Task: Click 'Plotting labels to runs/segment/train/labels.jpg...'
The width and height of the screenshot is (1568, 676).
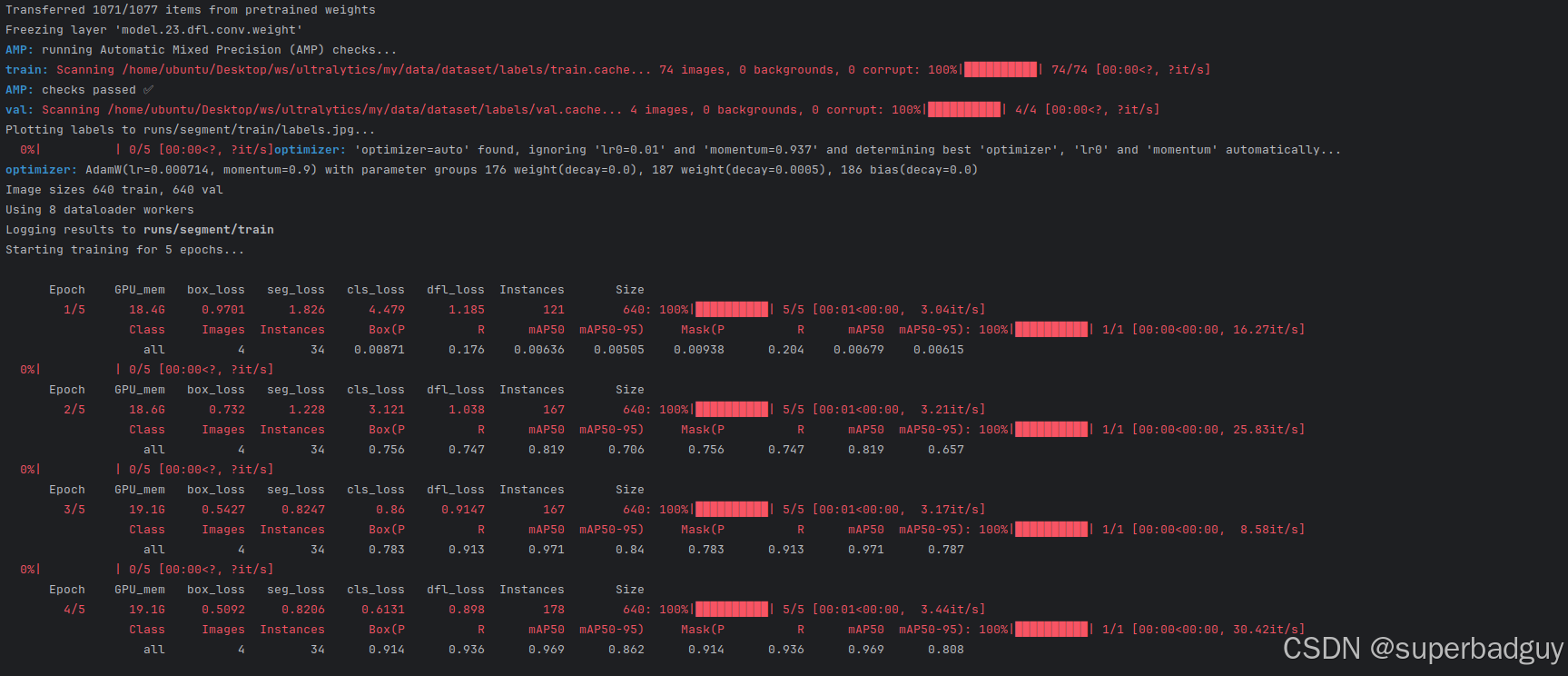Action: 191,130
